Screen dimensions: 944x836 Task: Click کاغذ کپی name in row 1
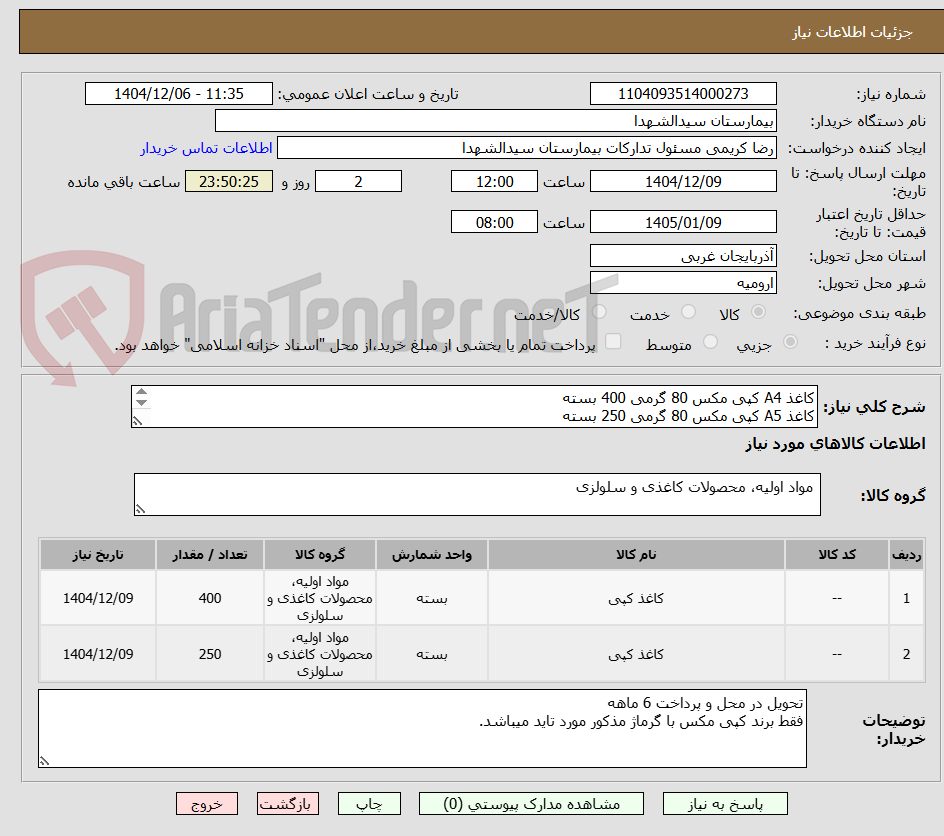(636, 598)
